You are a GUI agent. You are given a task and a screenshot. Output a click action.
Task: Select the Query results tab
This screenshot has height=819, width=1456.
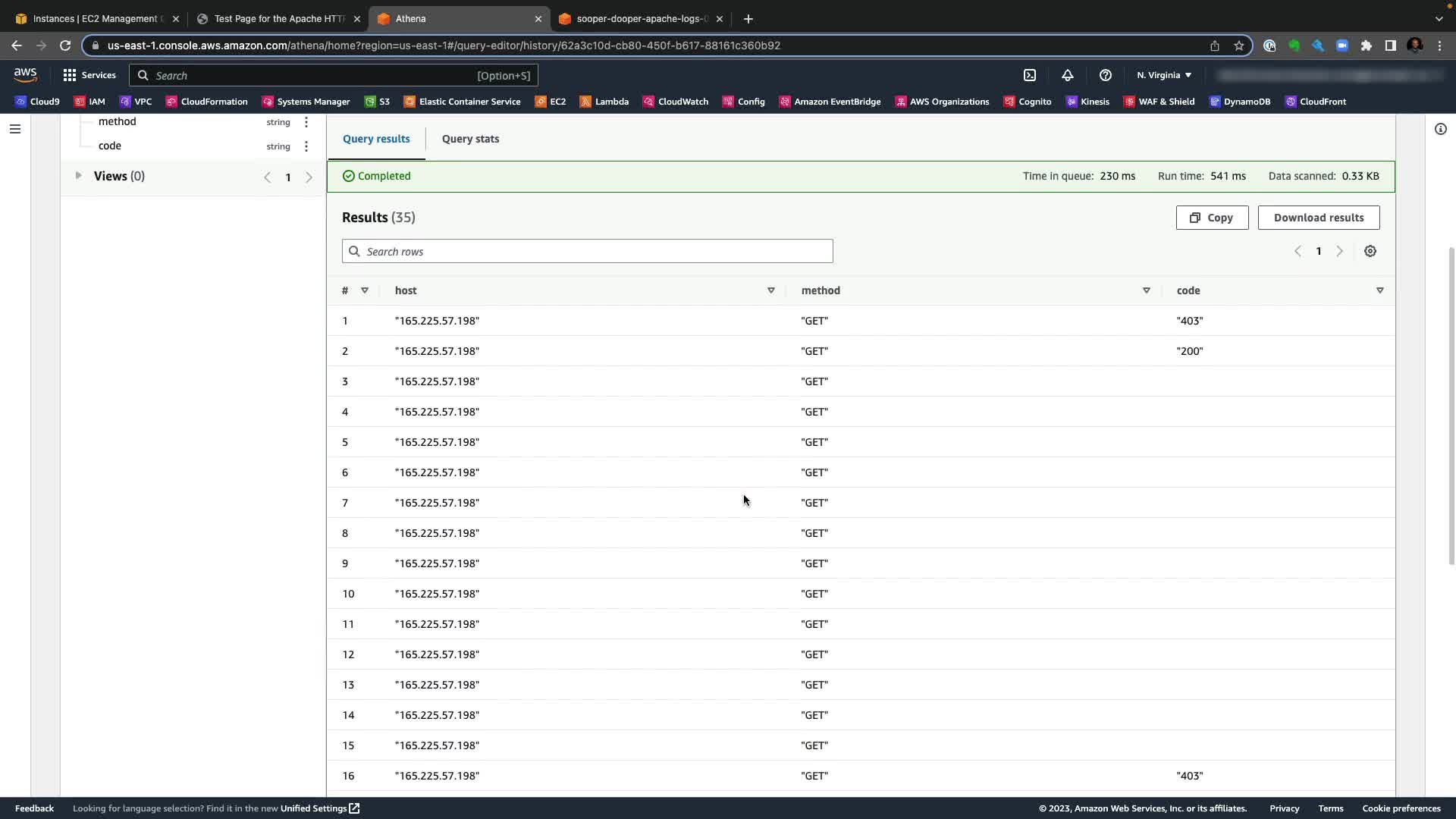tap(376, 139)
